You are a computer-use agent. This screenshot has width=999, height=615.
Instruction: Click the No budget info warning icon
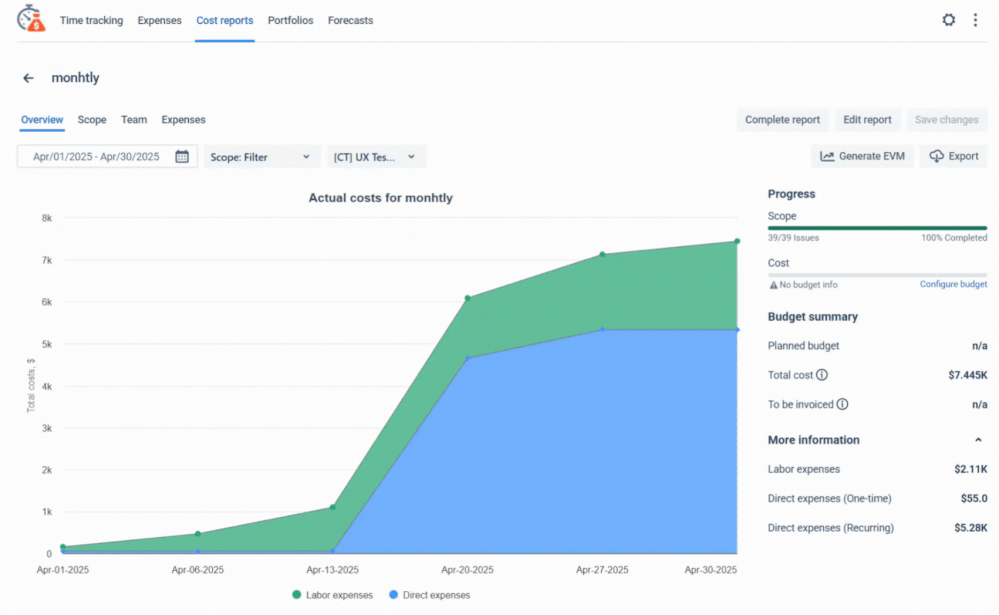click(773, 285)
